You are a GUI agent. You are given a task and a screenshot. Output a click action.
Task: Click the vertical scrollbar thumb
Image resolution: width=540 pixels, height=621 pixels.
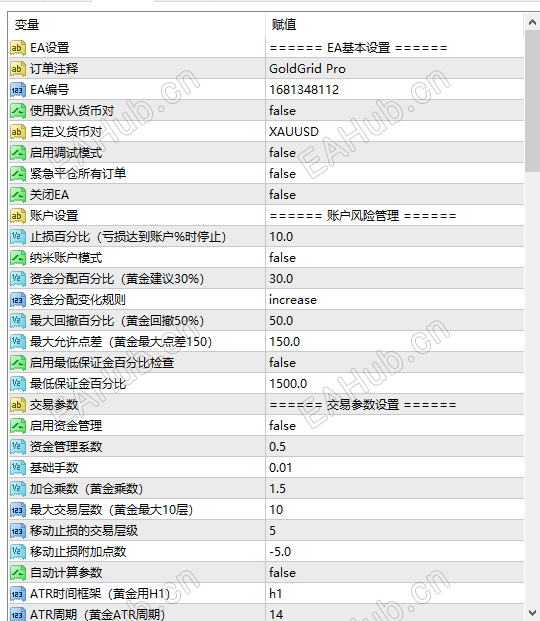(x=532, y=101)
